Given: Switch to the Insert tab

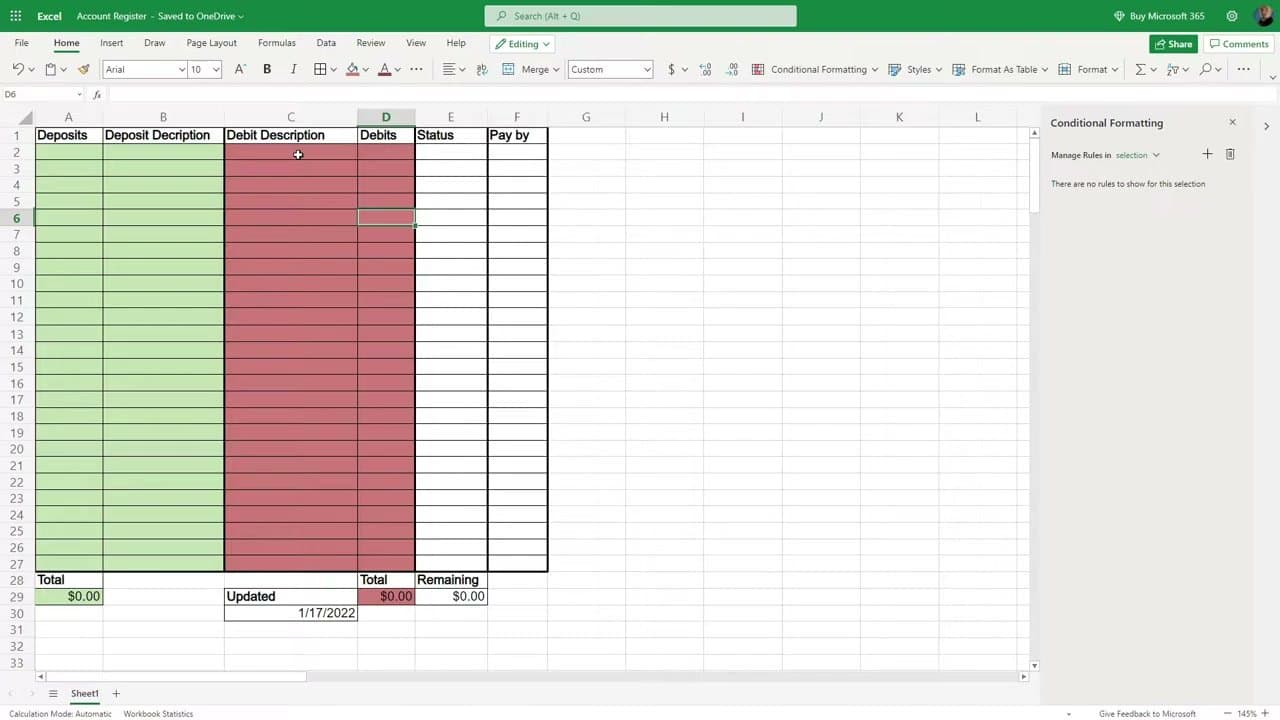Looking at the screenshot, I should point(112,43).
